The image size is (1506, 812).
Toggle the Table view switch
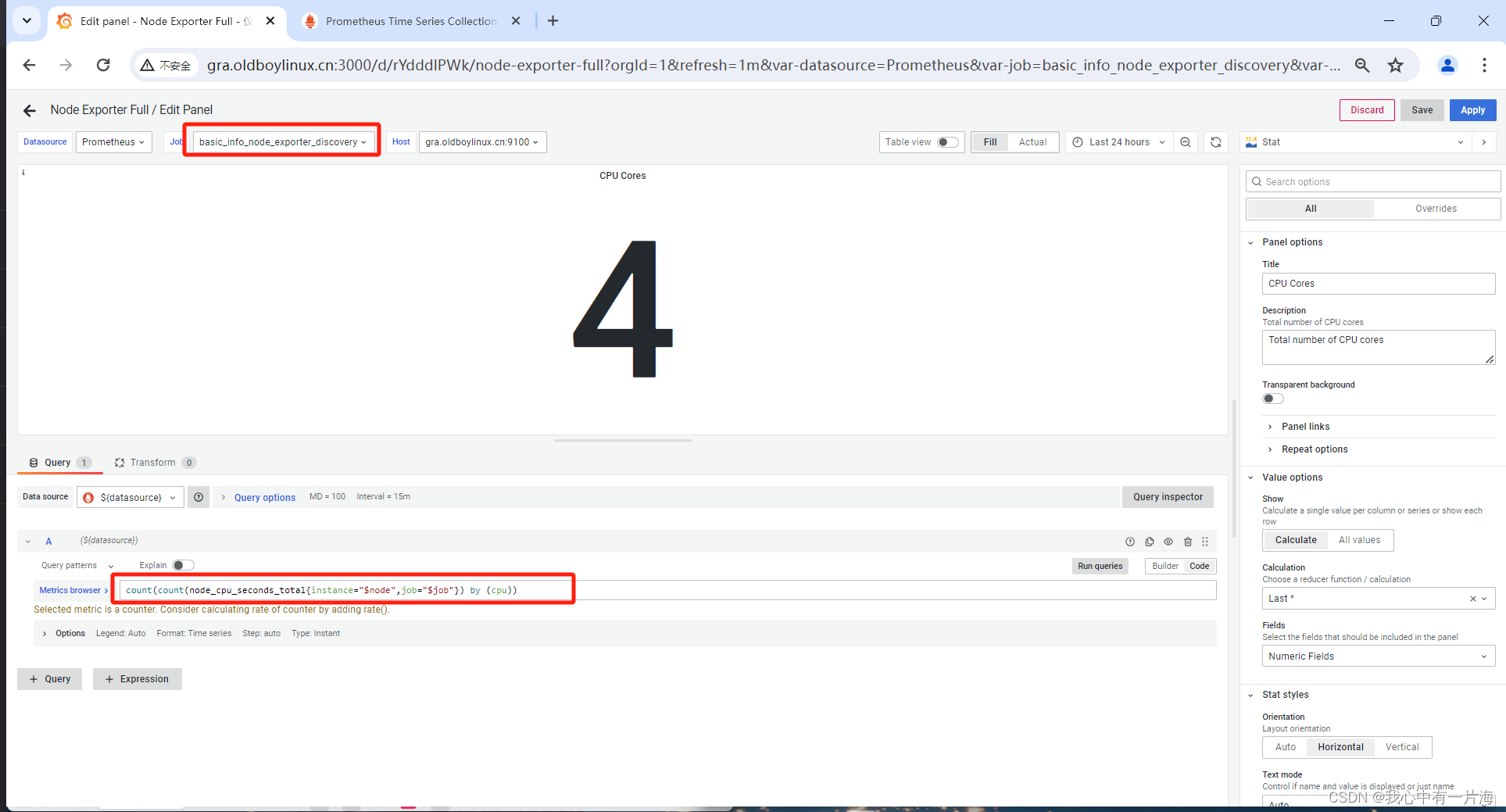click(947, 142)
